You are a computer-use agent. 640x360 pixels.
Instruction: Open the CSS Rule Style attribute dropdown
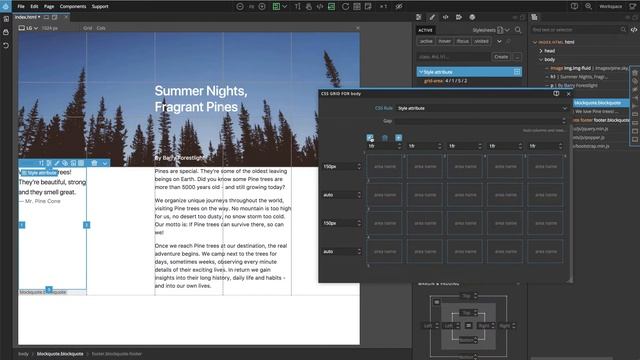[x=482, y=108]
